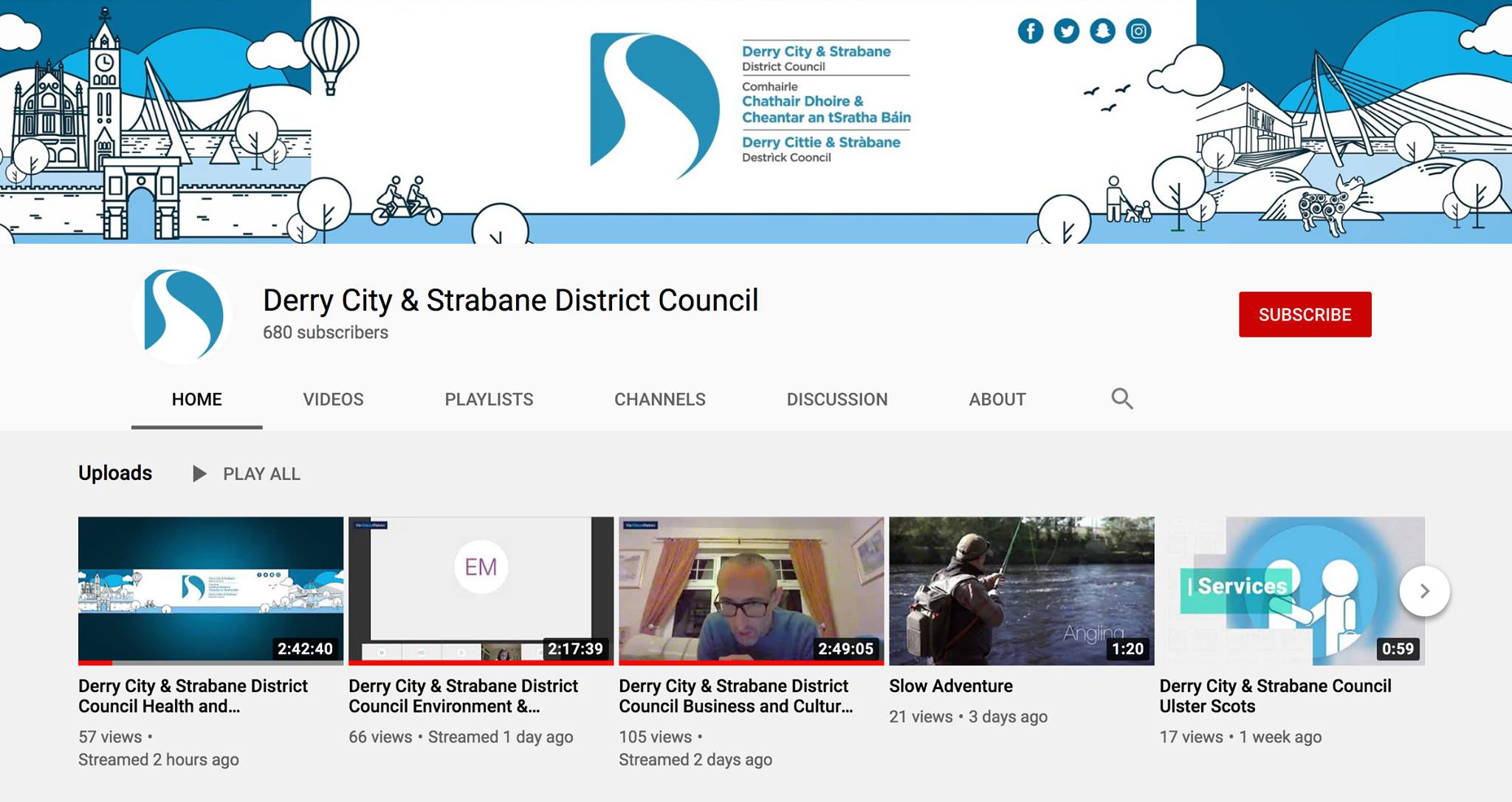Open the Channels tab

point(660,400)
